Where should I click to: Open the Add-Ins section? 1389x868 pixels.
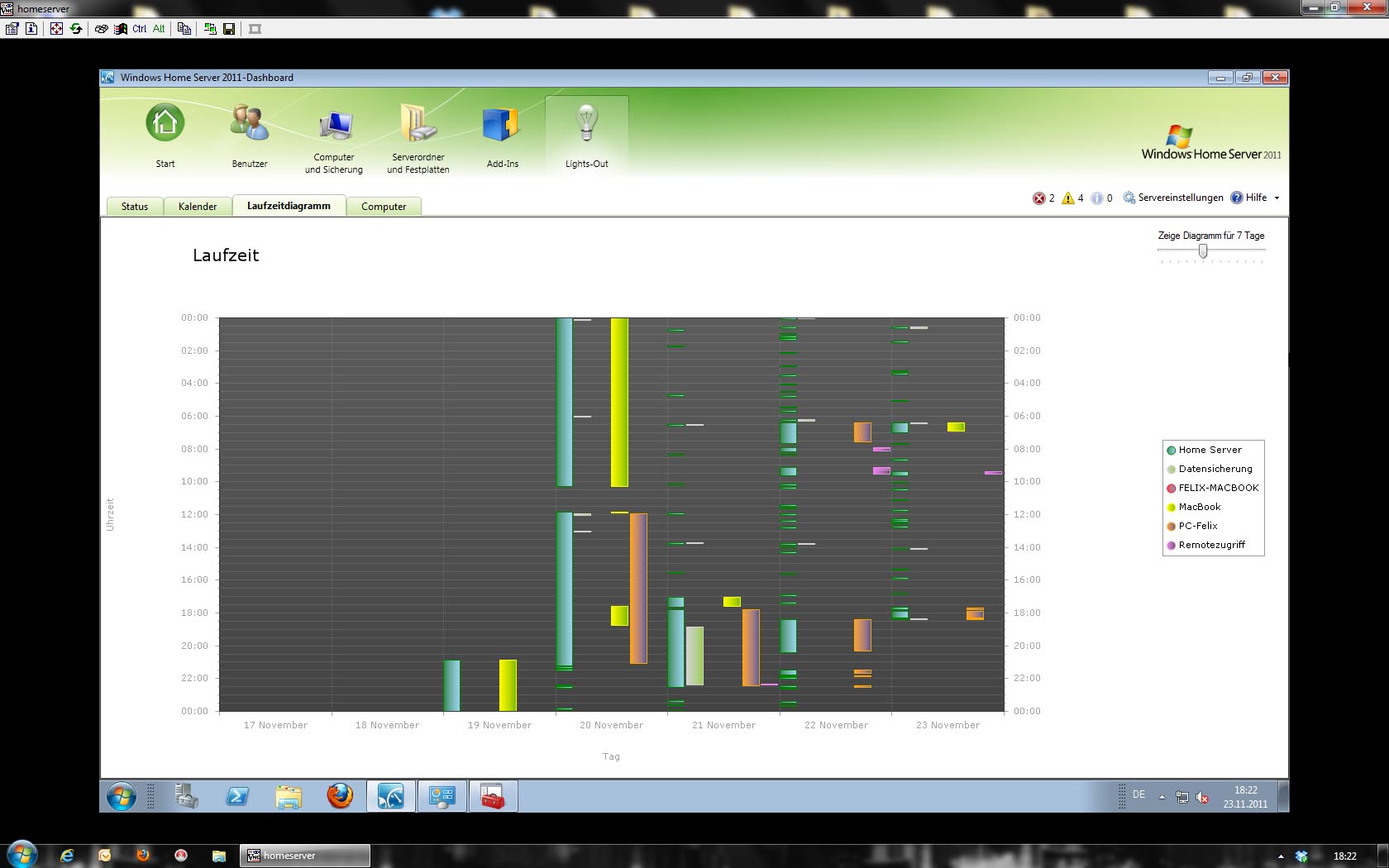click(502, 136)
